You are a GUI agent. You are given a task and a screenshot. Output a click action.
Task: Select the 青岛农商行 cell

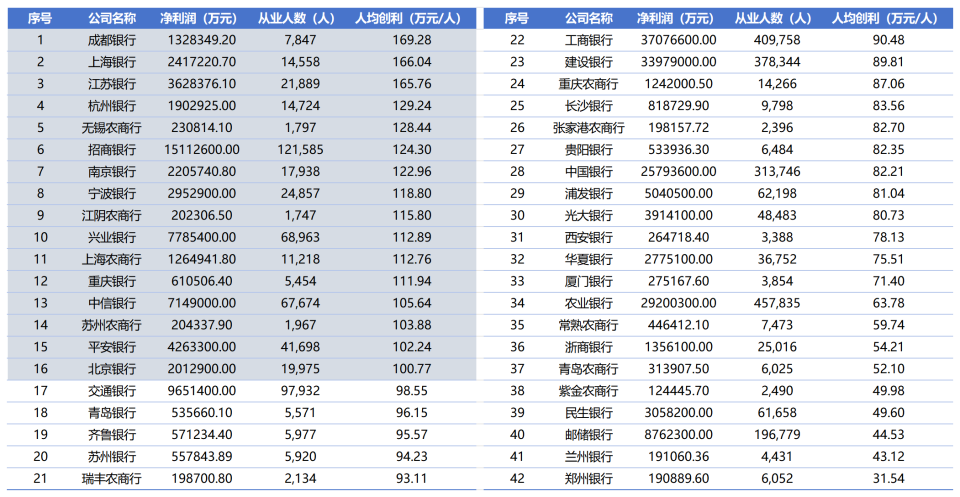tap(588, 369)
